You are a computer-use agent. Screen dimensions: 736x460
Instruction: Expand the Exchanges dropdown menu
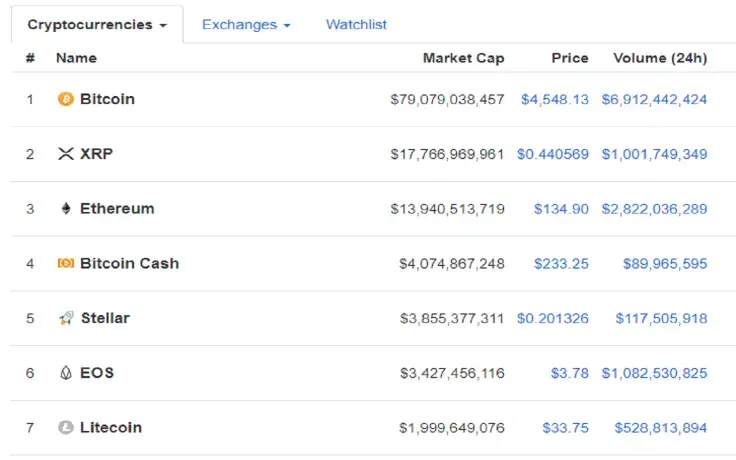[246, 24]
